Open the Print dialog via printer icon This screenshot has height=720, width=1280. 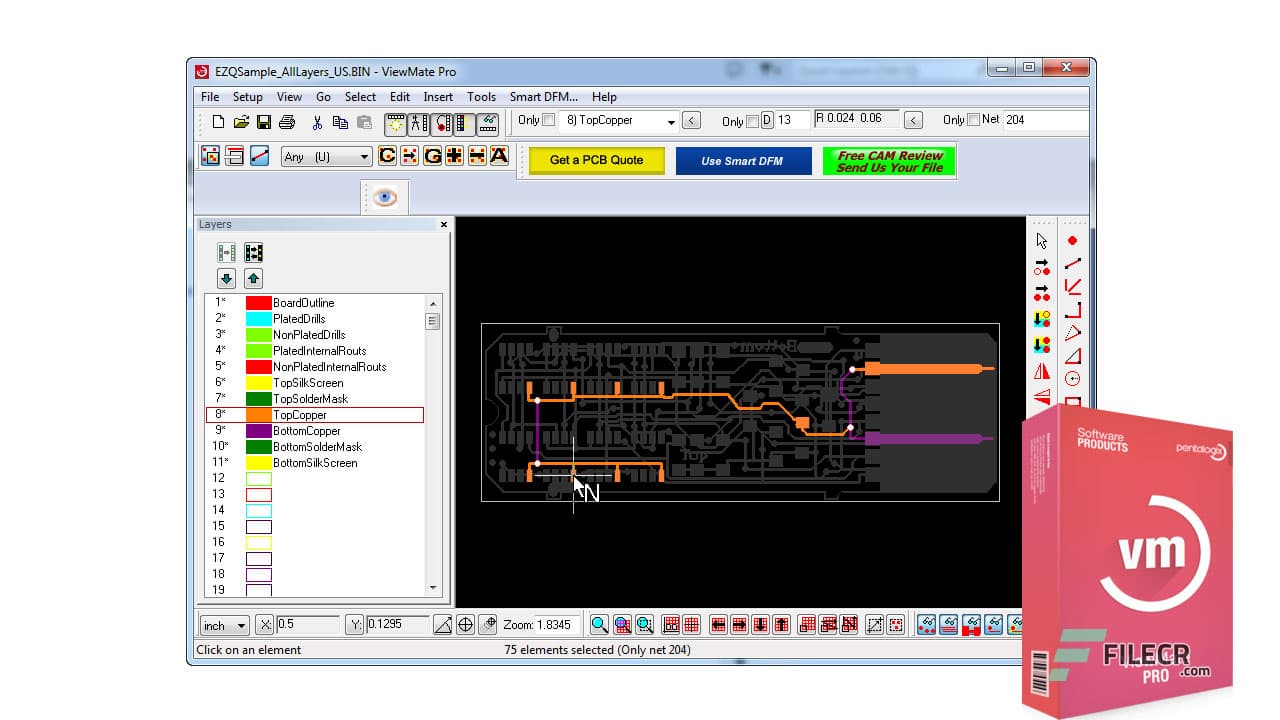point(286,121)
